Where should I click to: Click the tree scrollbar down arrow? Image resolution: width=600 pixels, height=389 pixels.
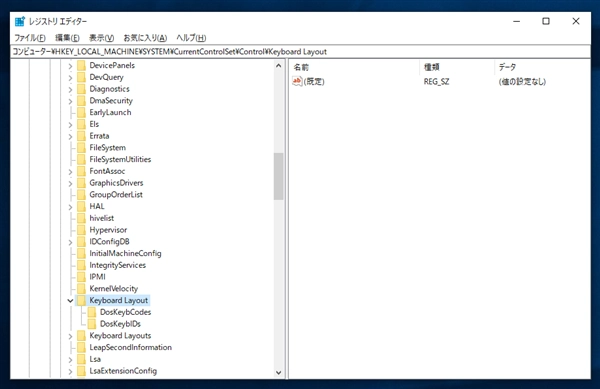pyautogui.click(x=279, y=372)
